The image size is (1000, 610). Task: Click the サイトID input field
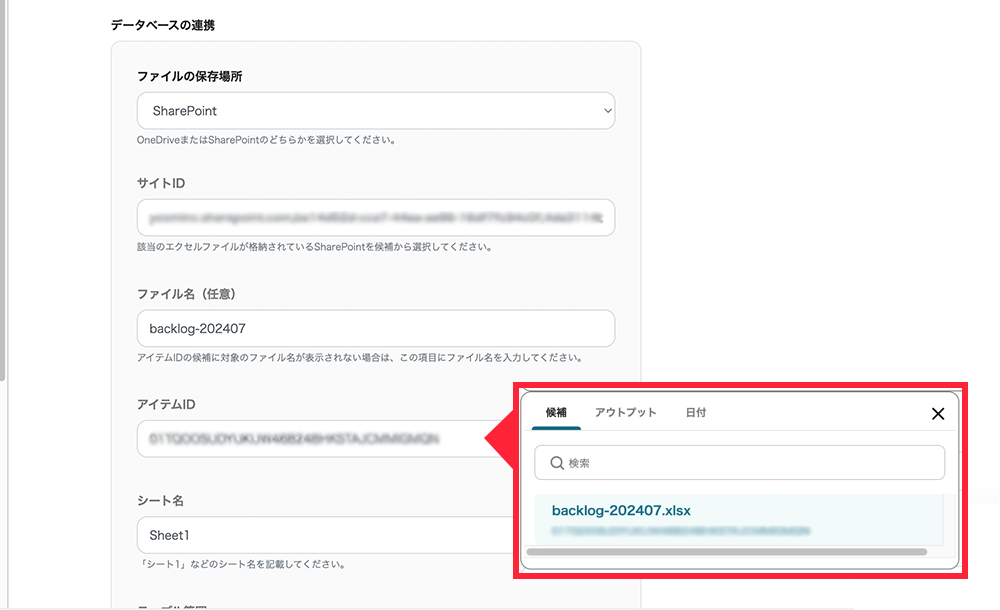[x=376, y=218]
